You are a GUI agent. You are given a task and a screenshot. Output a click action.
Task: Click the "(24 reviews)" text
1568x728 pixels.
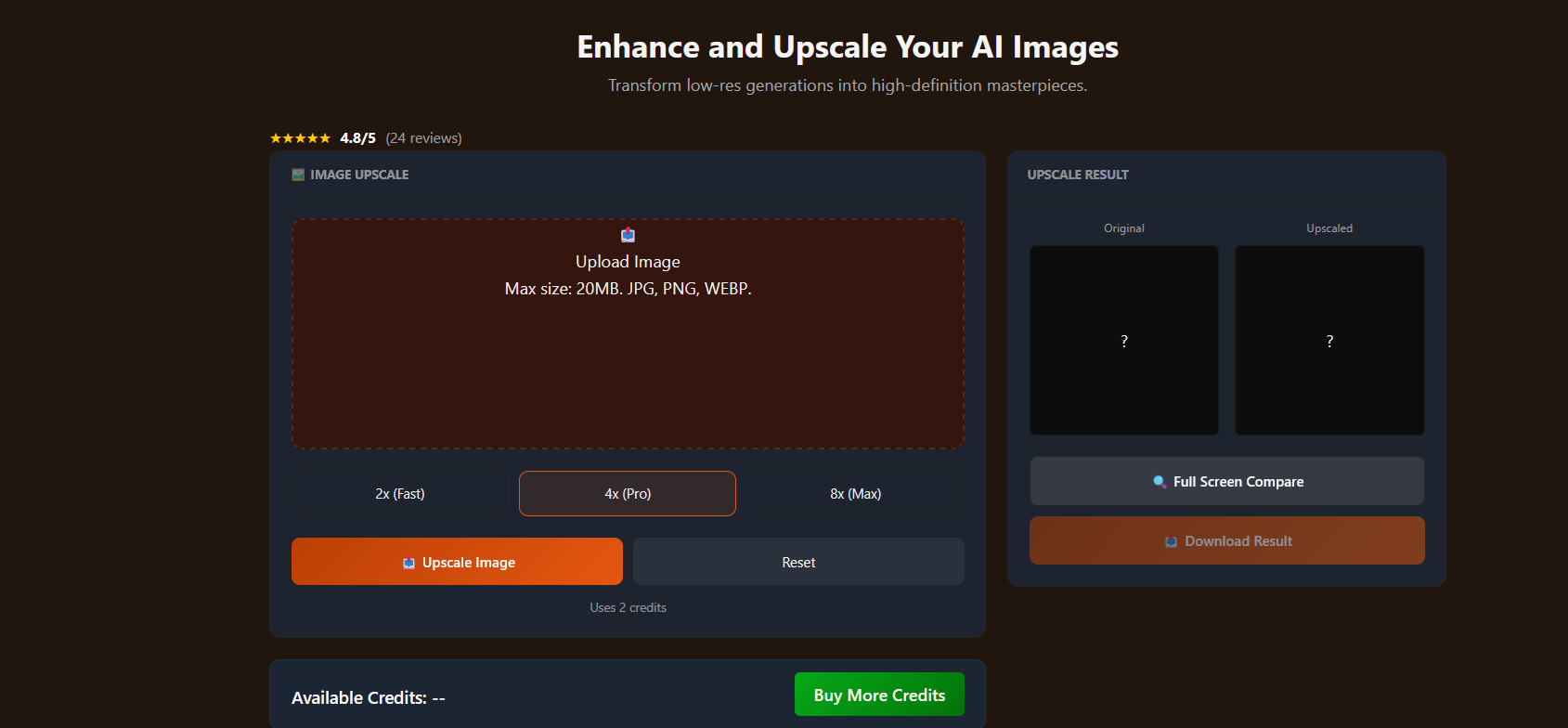point(423,138)
